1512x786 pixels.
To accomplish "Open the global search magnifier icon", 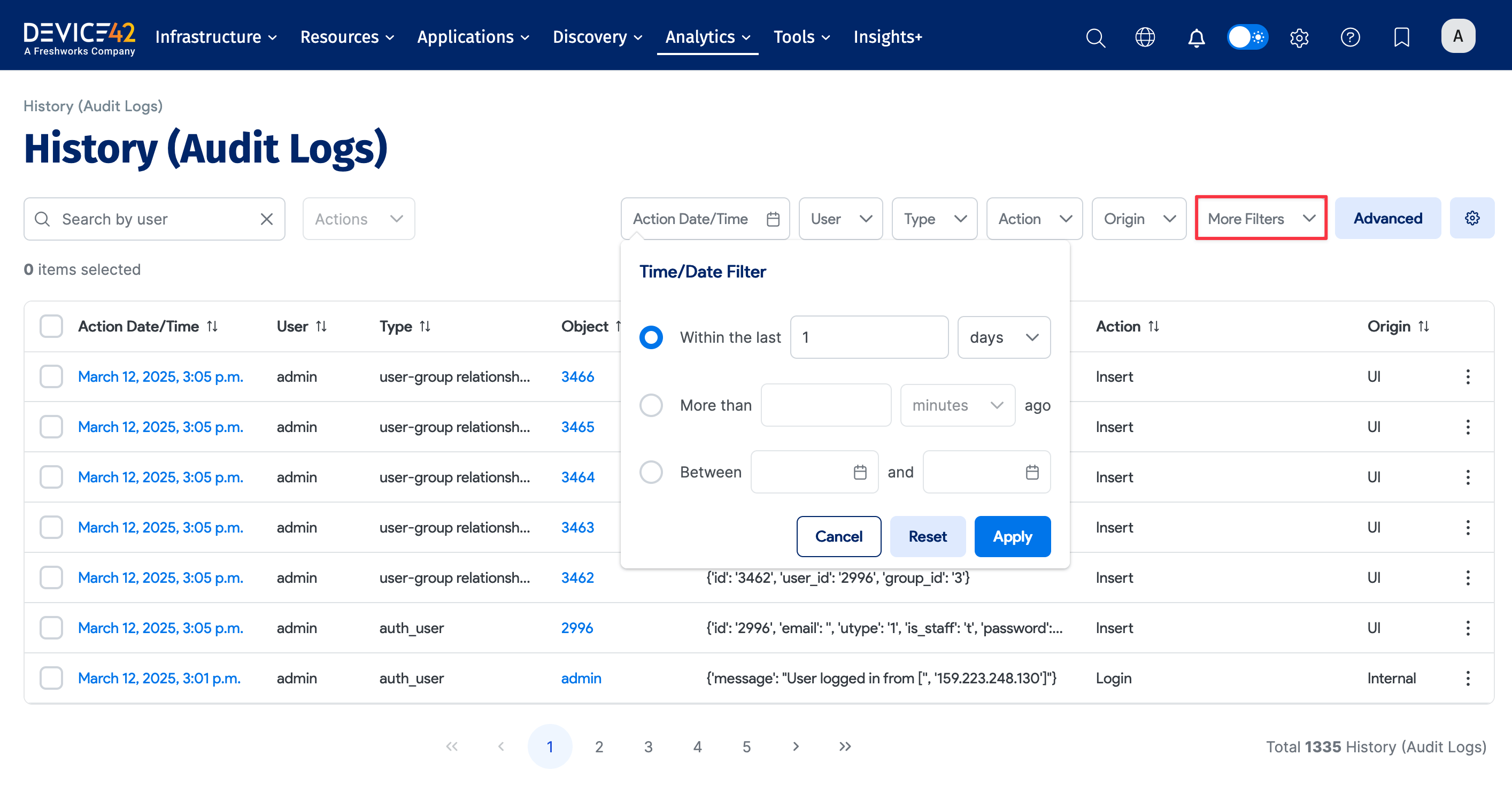I will [1096, 37].
